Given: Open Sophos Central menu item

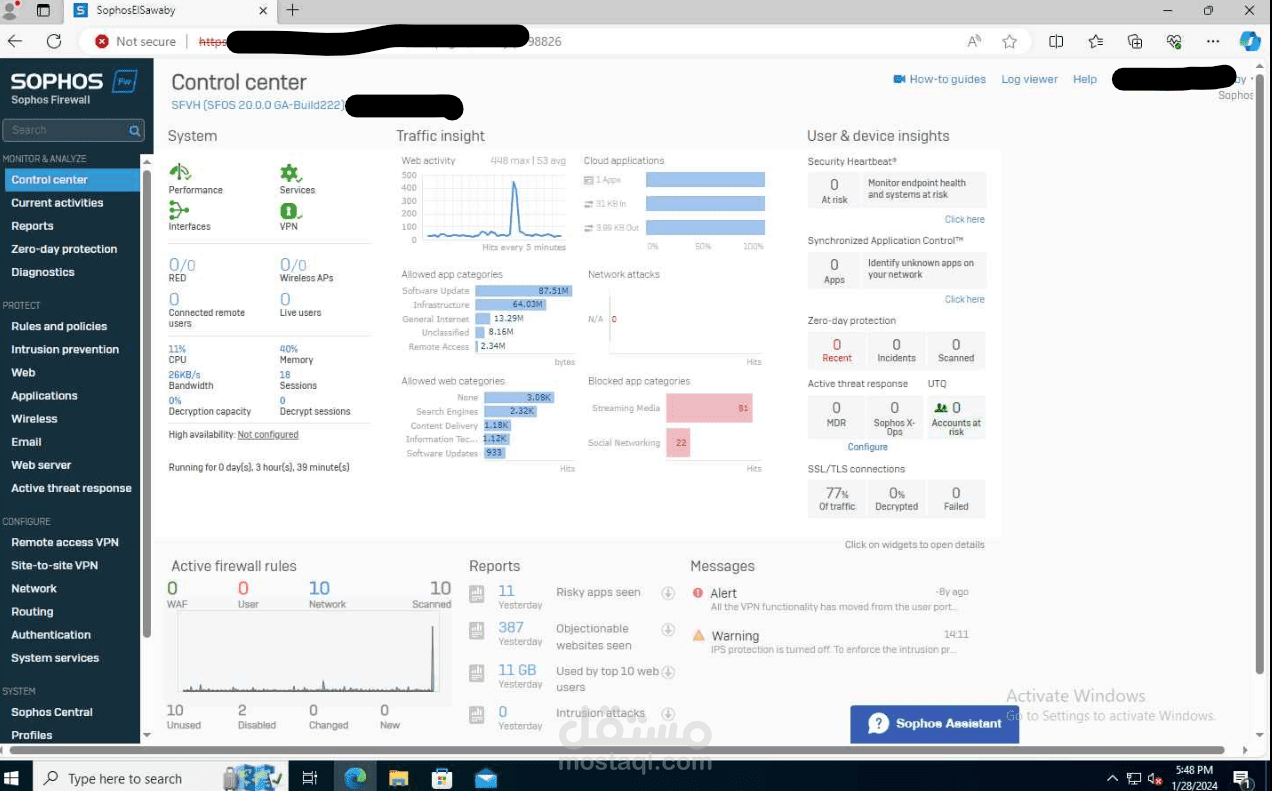Looking at the screenshot, I should (x=52, y=712).
